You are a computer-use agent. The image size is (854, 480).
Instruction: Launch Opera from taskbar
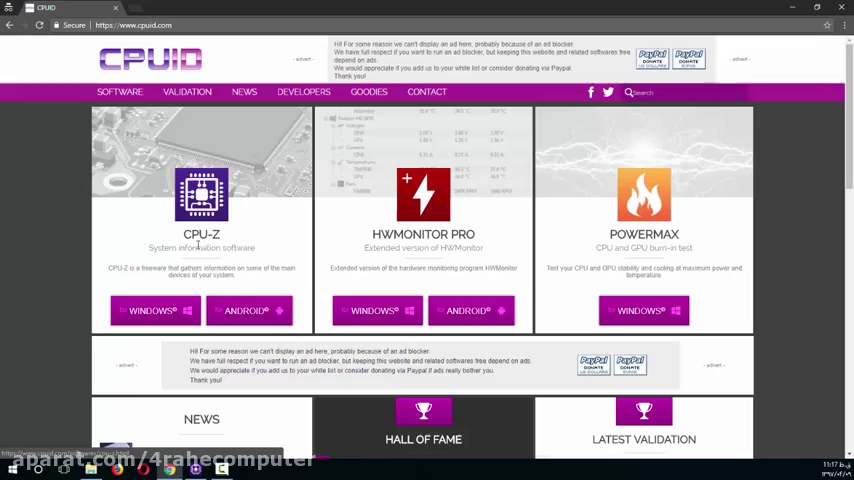143,469
